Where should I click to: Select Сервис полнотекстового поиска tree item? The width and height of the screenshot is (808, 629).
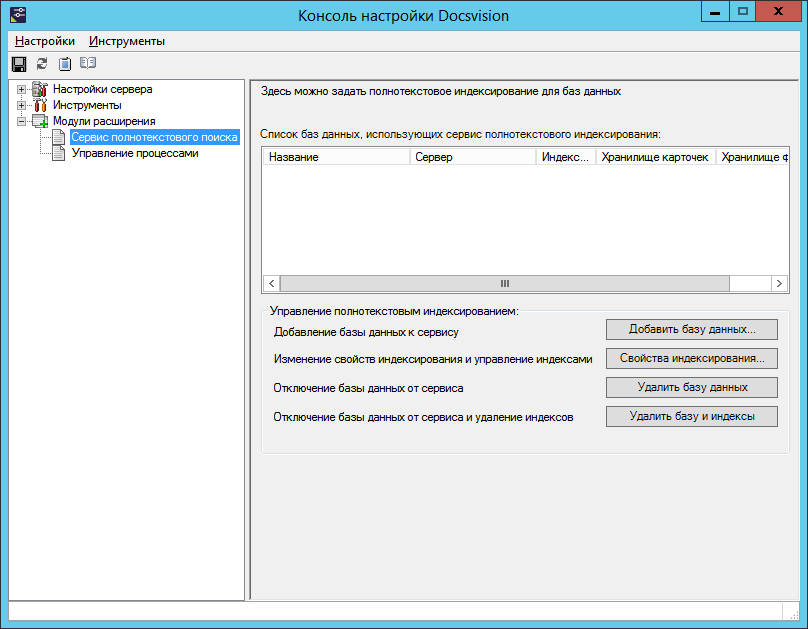[x=154, y=137]
